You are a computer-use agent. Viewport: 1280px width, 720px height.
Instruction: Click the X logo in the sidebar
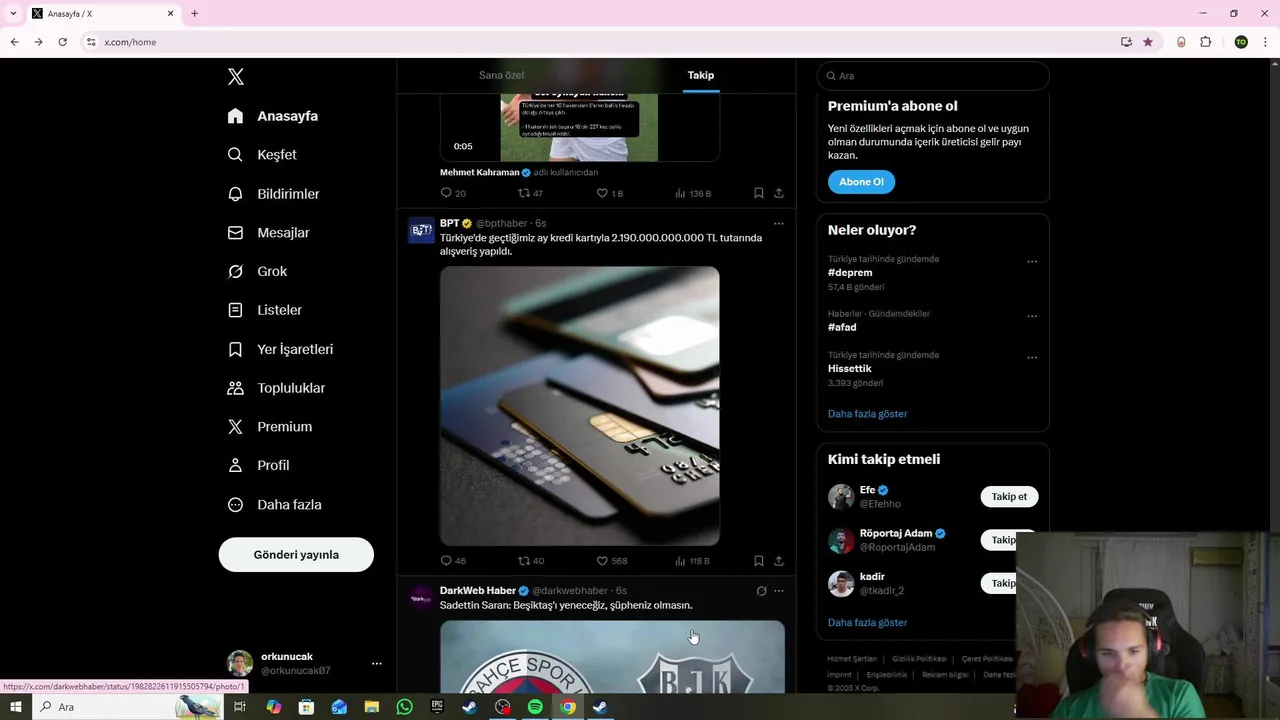pos(235,77)
